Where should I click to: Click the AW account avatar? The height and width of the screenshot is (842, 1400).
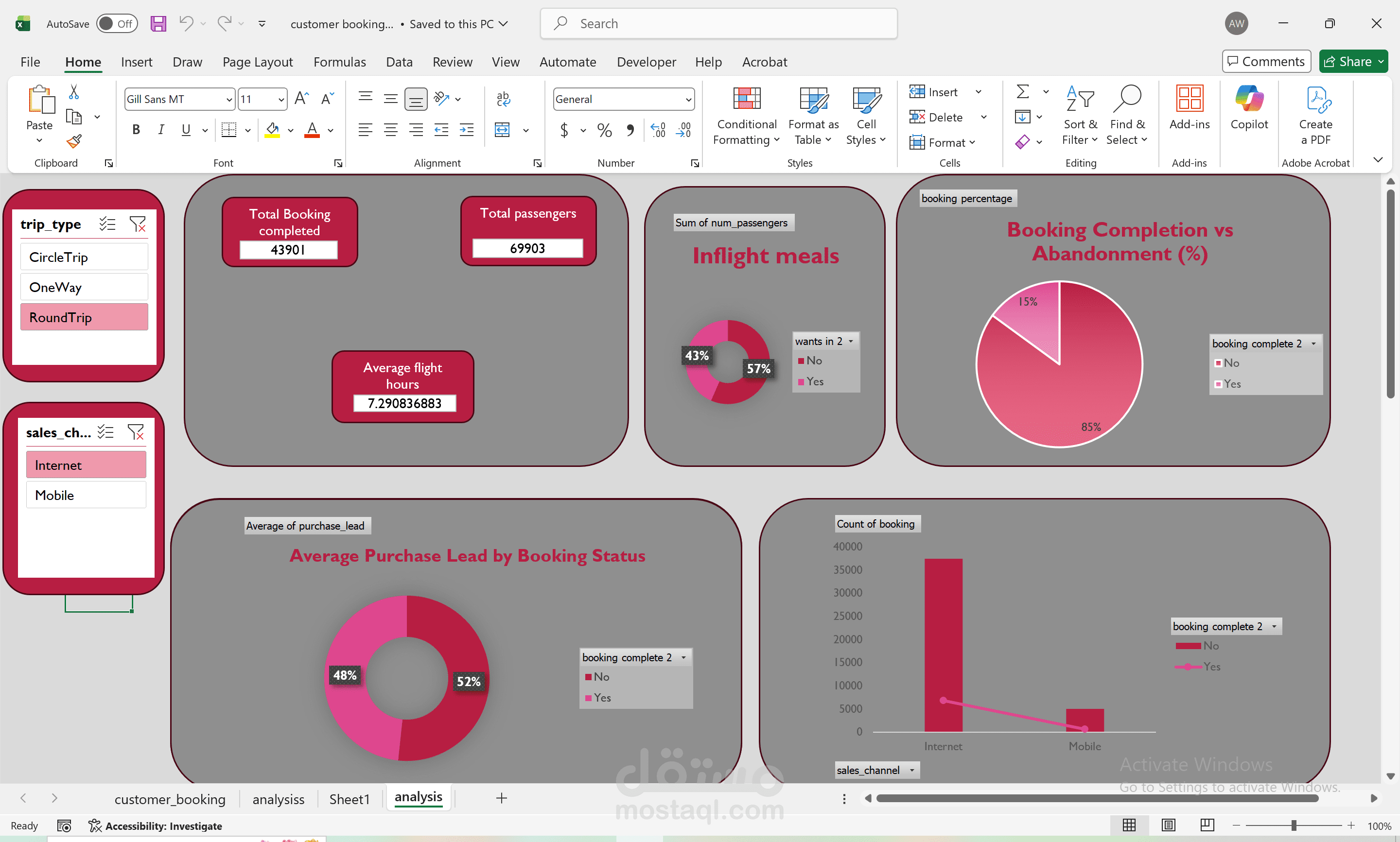[1236, 23]
